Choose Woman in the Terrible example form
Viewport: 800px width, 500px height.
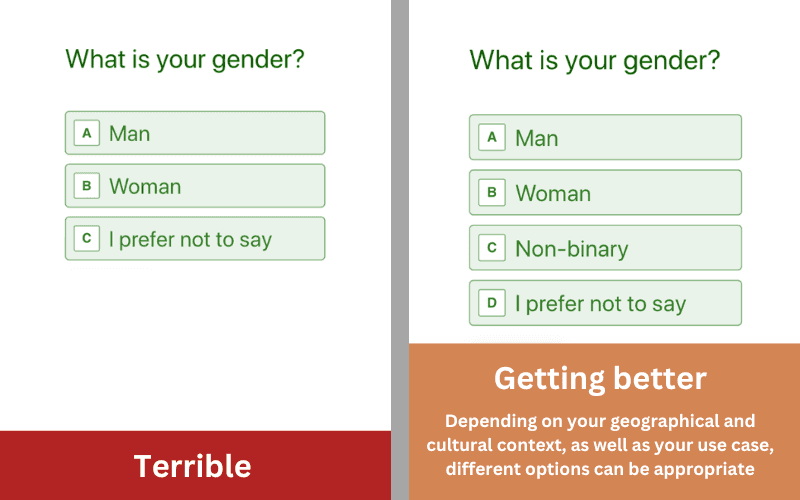pos(195,186)
